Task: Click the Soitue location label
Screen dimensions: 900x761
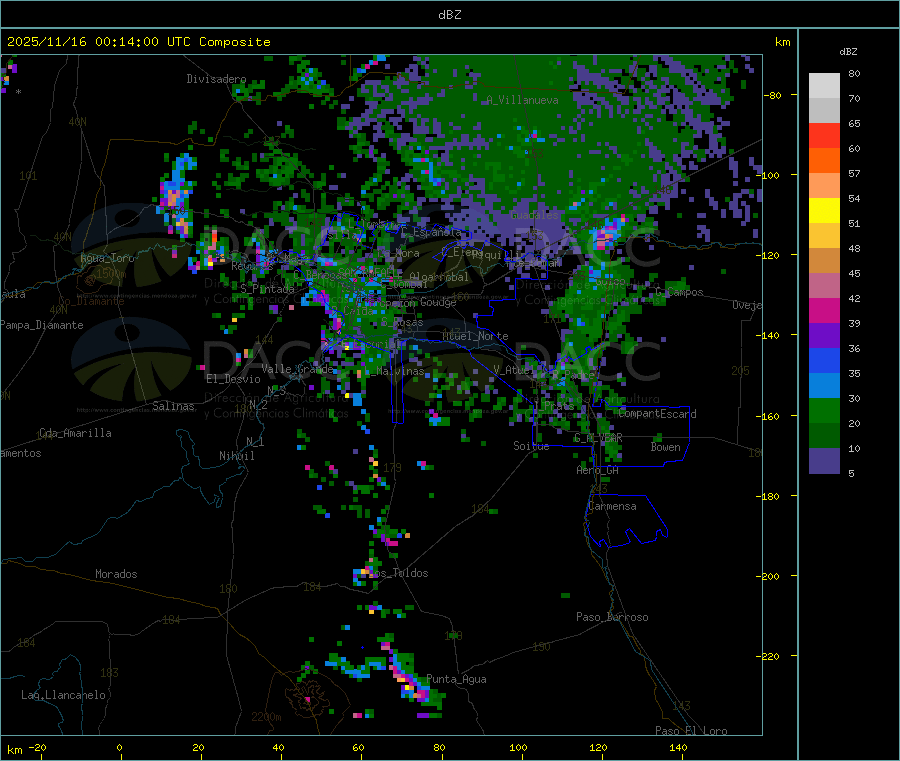Action: click(531, 446)
